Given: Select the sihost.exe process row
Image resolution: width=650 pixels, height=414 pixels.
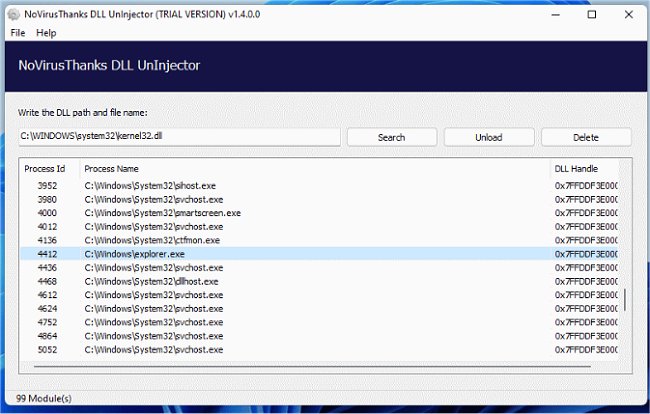Looking at the screenshot, I should point(319,186).
